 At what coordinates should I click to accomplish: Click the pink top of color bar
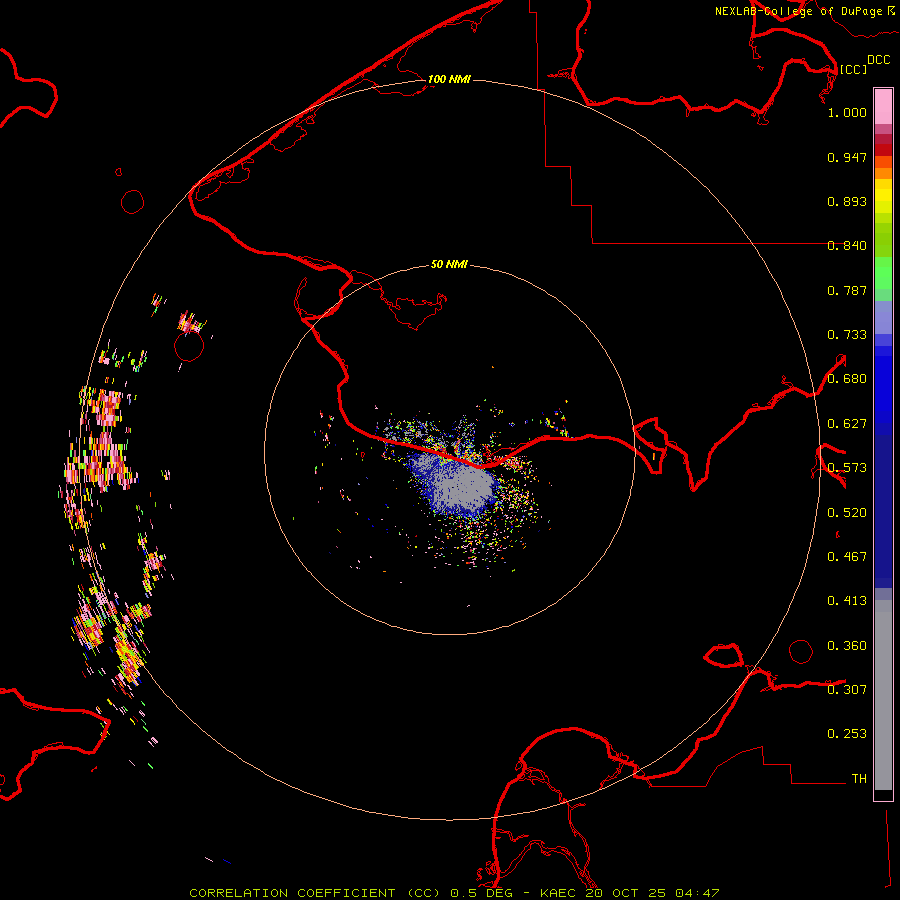[x=883, y=104]
